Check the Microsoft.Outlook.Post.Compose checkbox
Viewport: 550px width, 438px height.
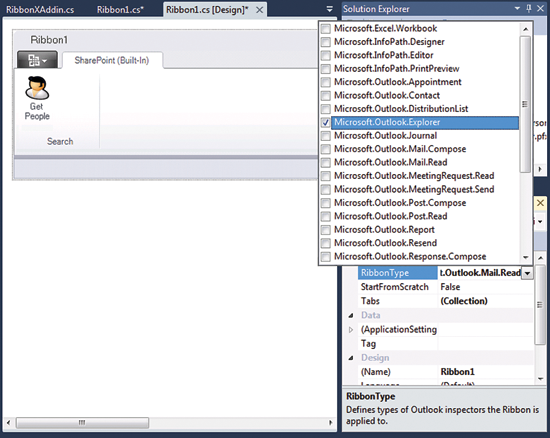[x=326, y=203]
